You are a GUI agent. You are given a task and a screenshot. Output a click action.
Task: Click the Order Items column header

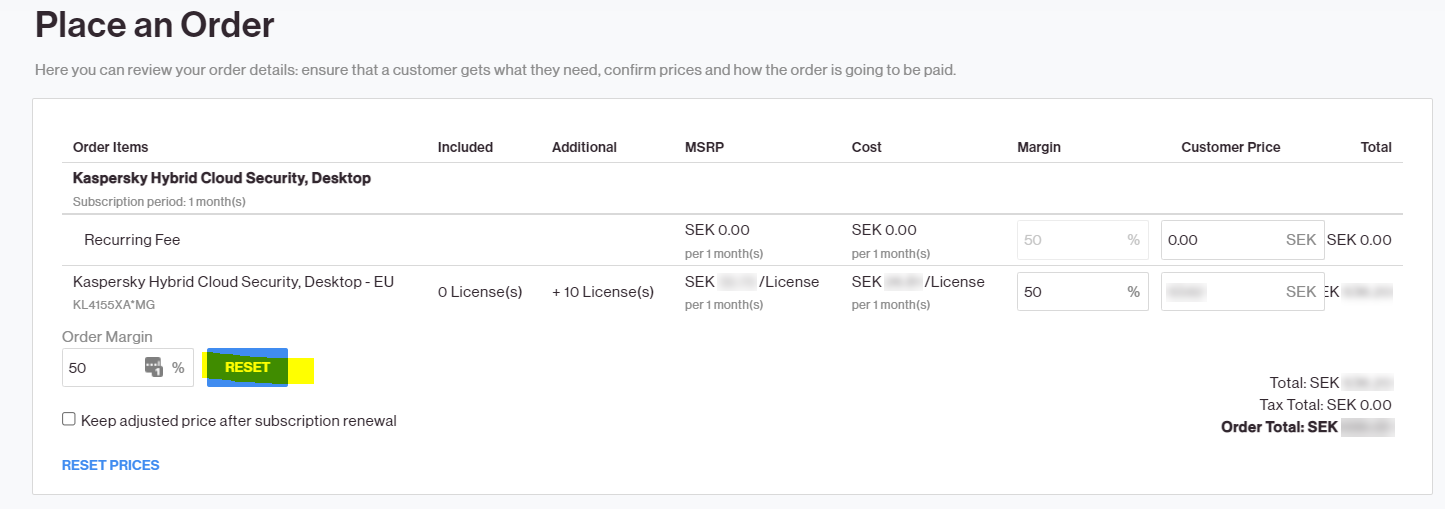pos(110,147)
